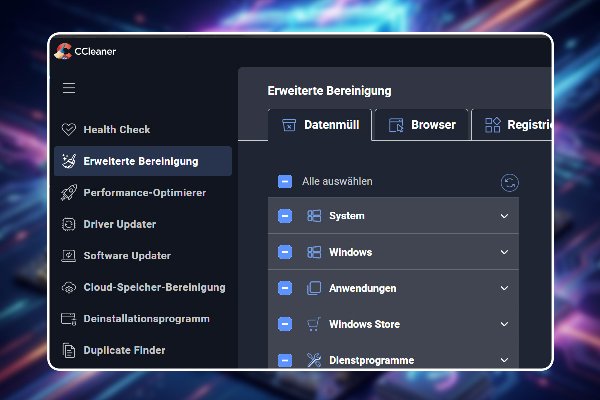Click the Duplicate Finder document icon
Viewport: 600px width, 400px height.
69,350
